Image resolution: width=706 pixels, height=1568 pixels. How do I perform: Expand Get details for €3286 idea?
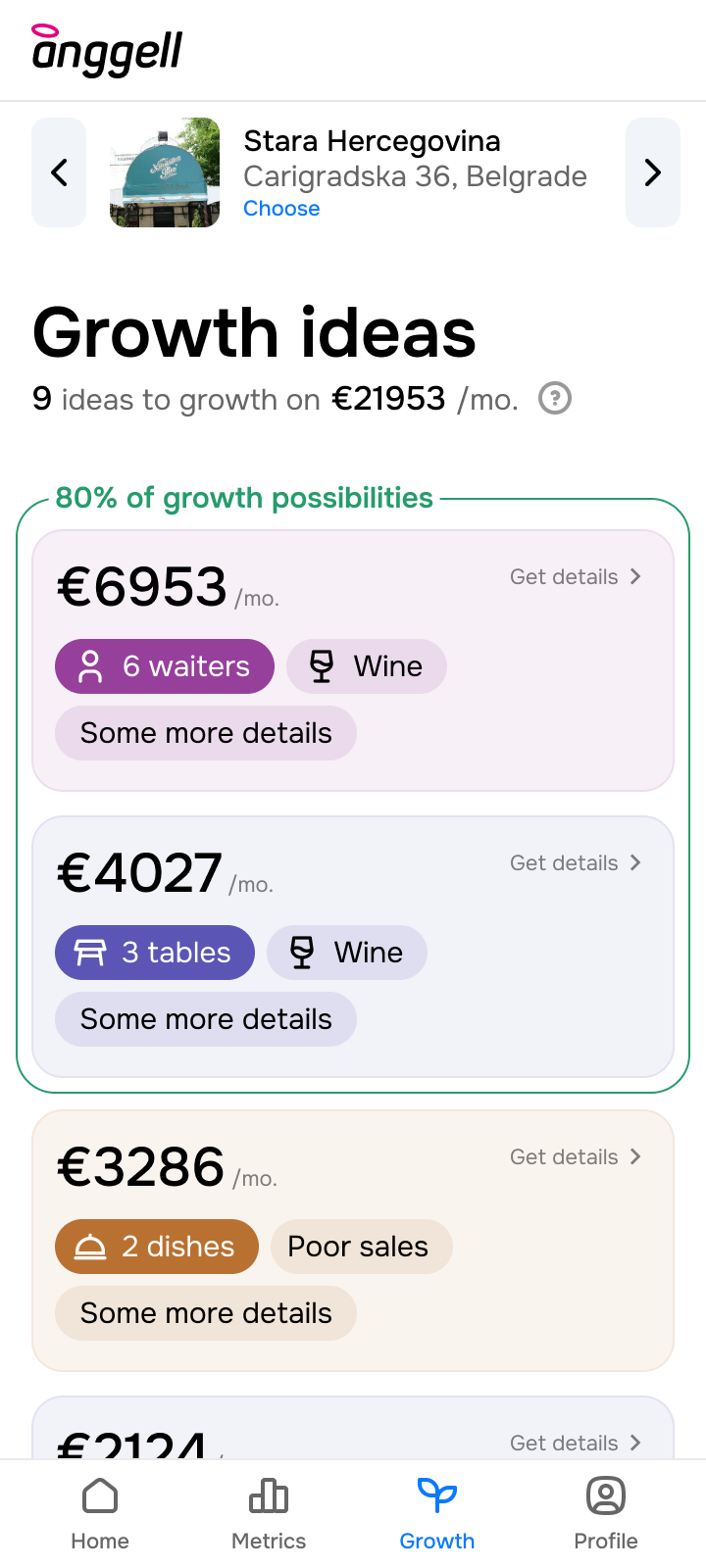575,1156
